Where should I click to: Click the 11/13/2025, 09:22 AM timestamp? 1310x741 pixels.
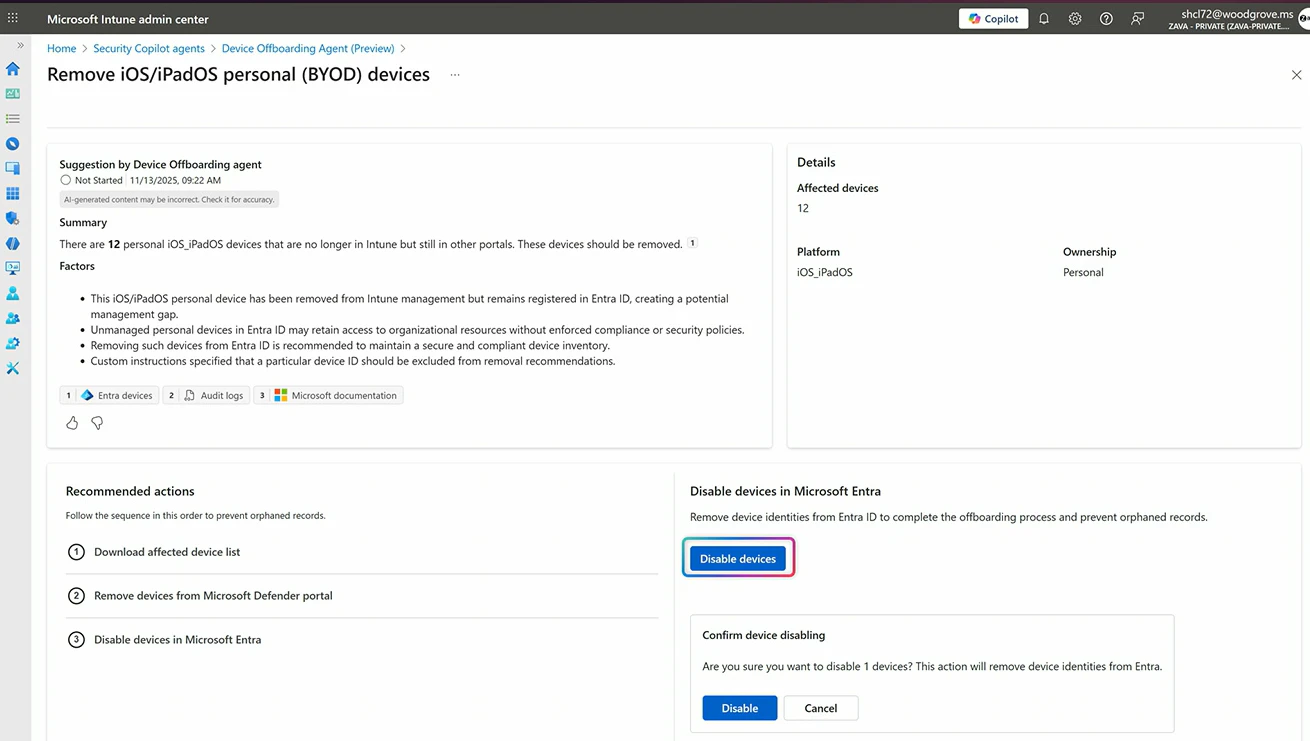point(175,180)
